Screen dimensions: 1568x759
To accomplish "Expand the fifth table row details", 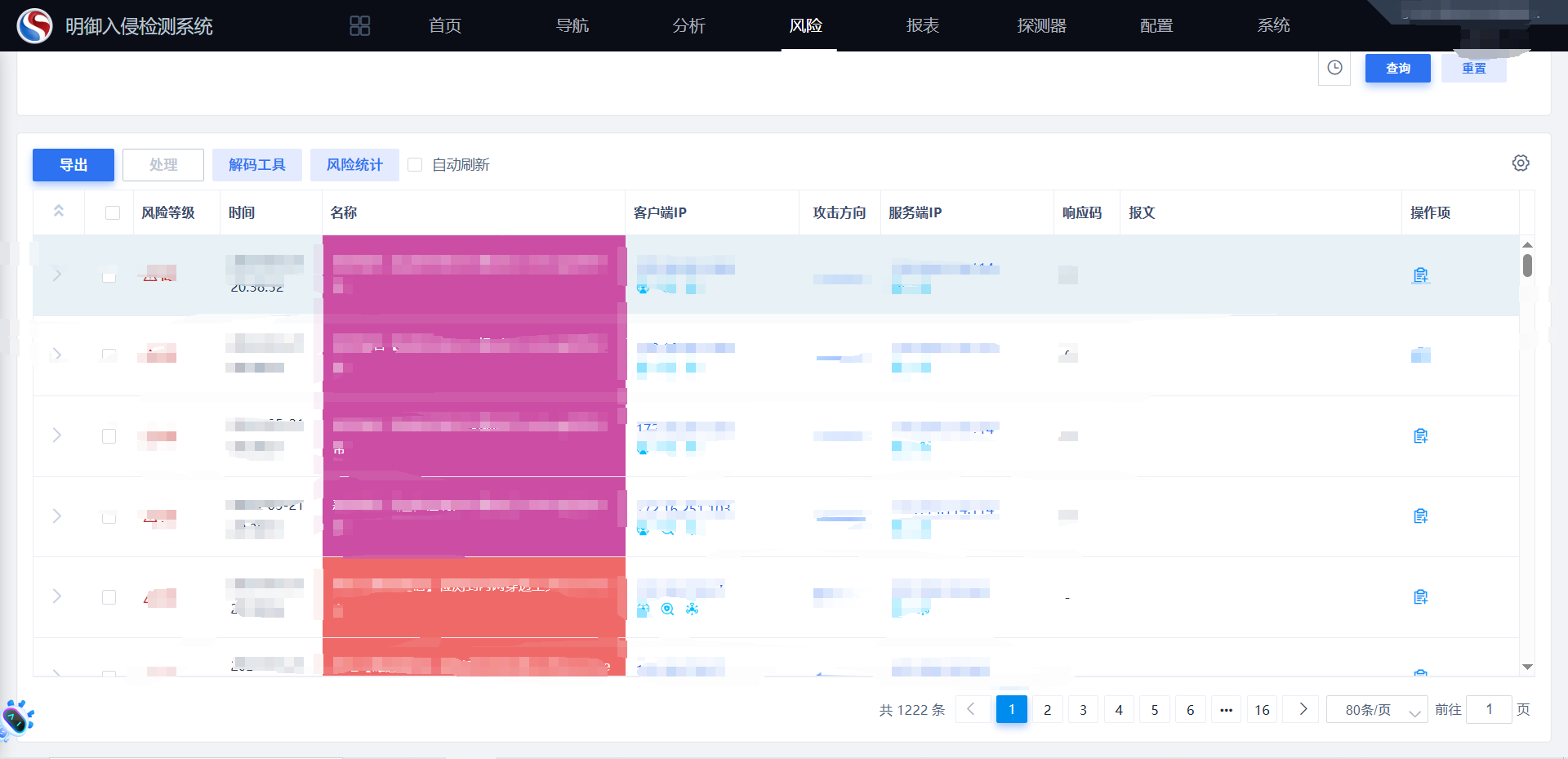I will pos(57,596).
